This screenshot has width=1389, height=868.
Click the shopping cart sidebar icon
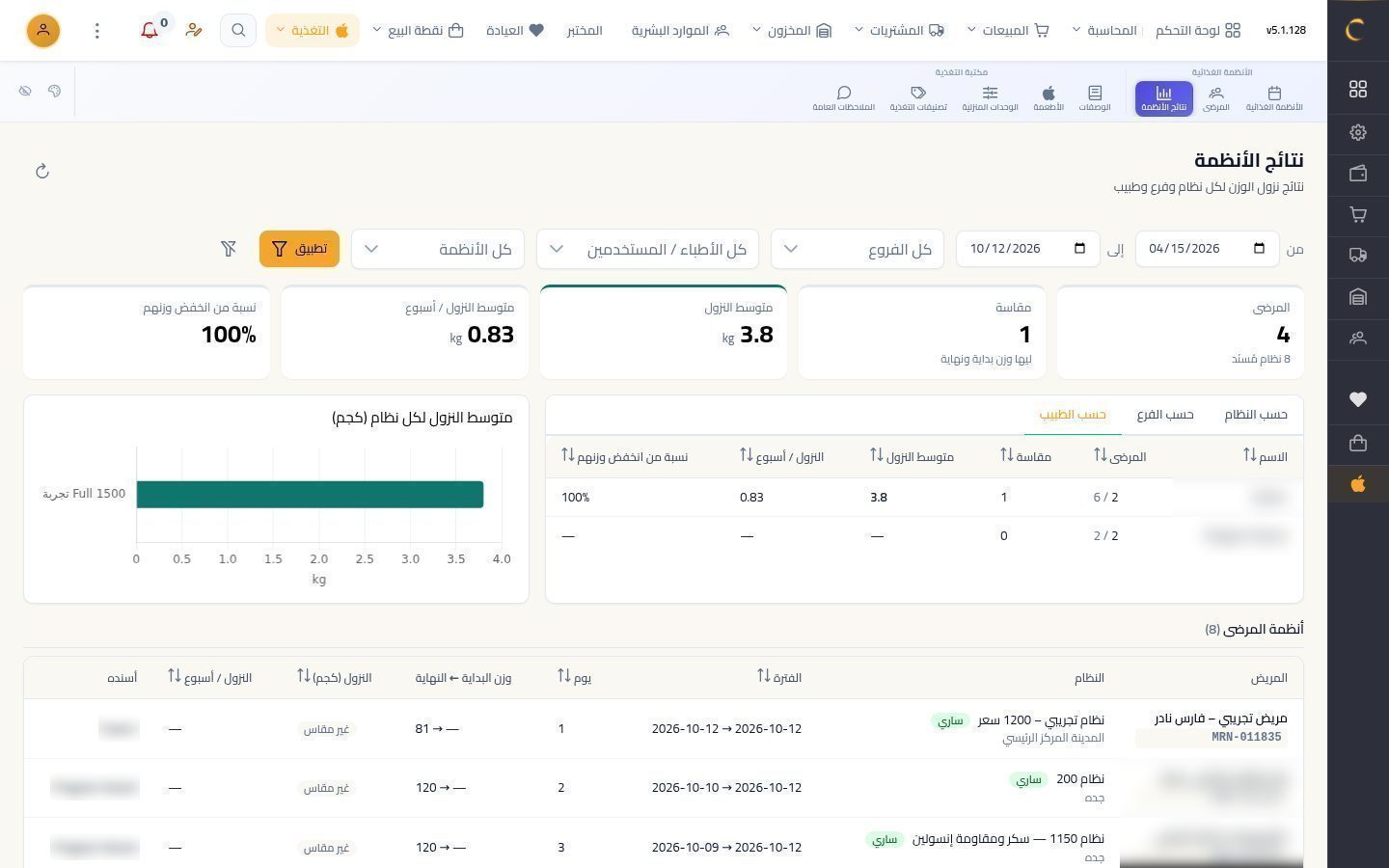coord(1358,214)
